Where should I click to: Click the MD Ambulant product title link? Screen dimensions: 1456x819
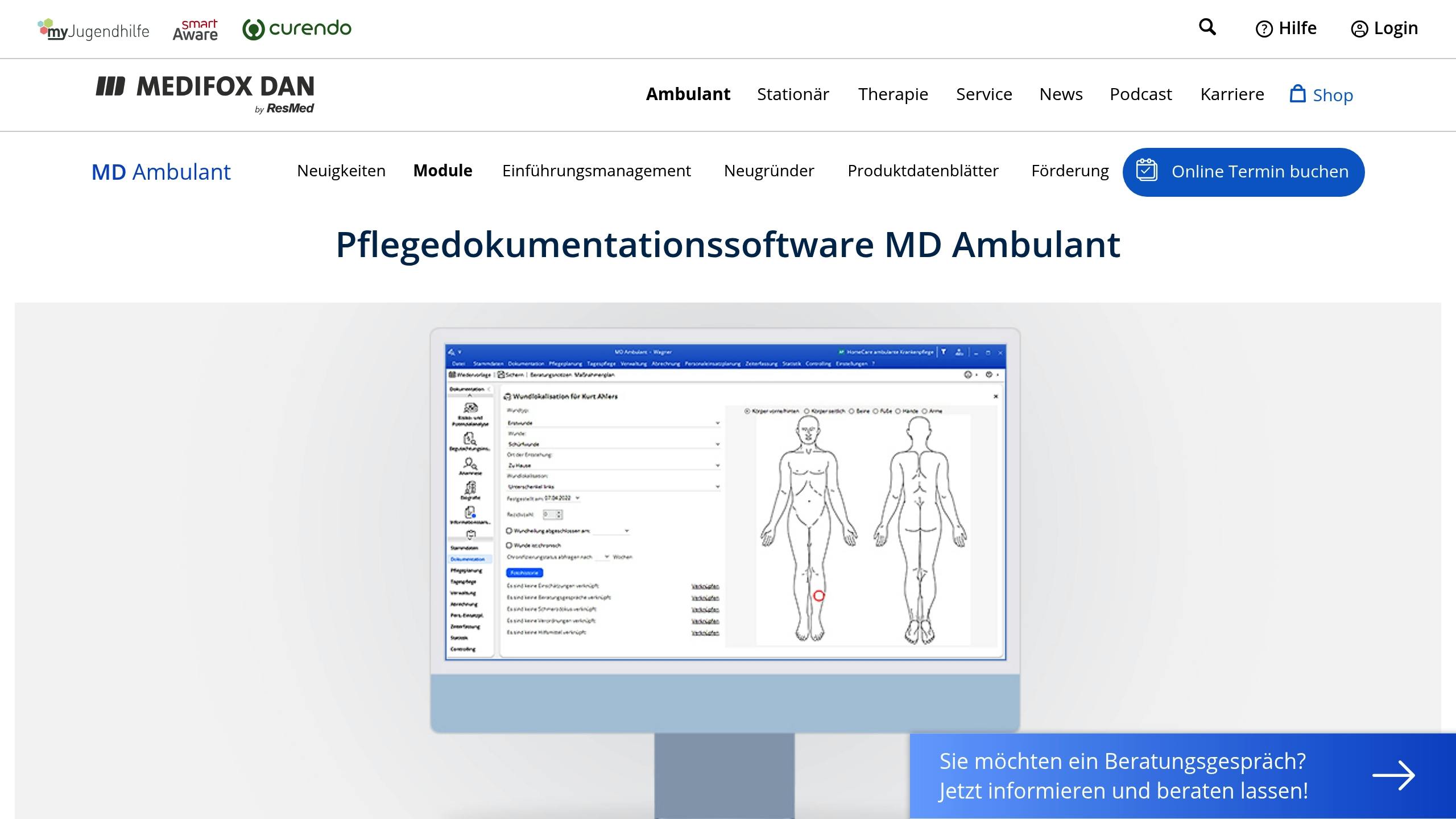(161, 172)
